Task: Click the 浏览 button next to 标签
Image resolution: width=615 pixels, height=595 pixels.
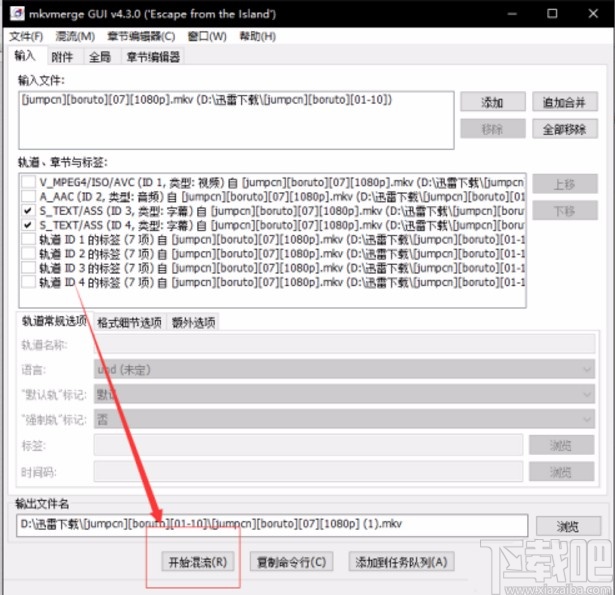Action: coord(562,445)
